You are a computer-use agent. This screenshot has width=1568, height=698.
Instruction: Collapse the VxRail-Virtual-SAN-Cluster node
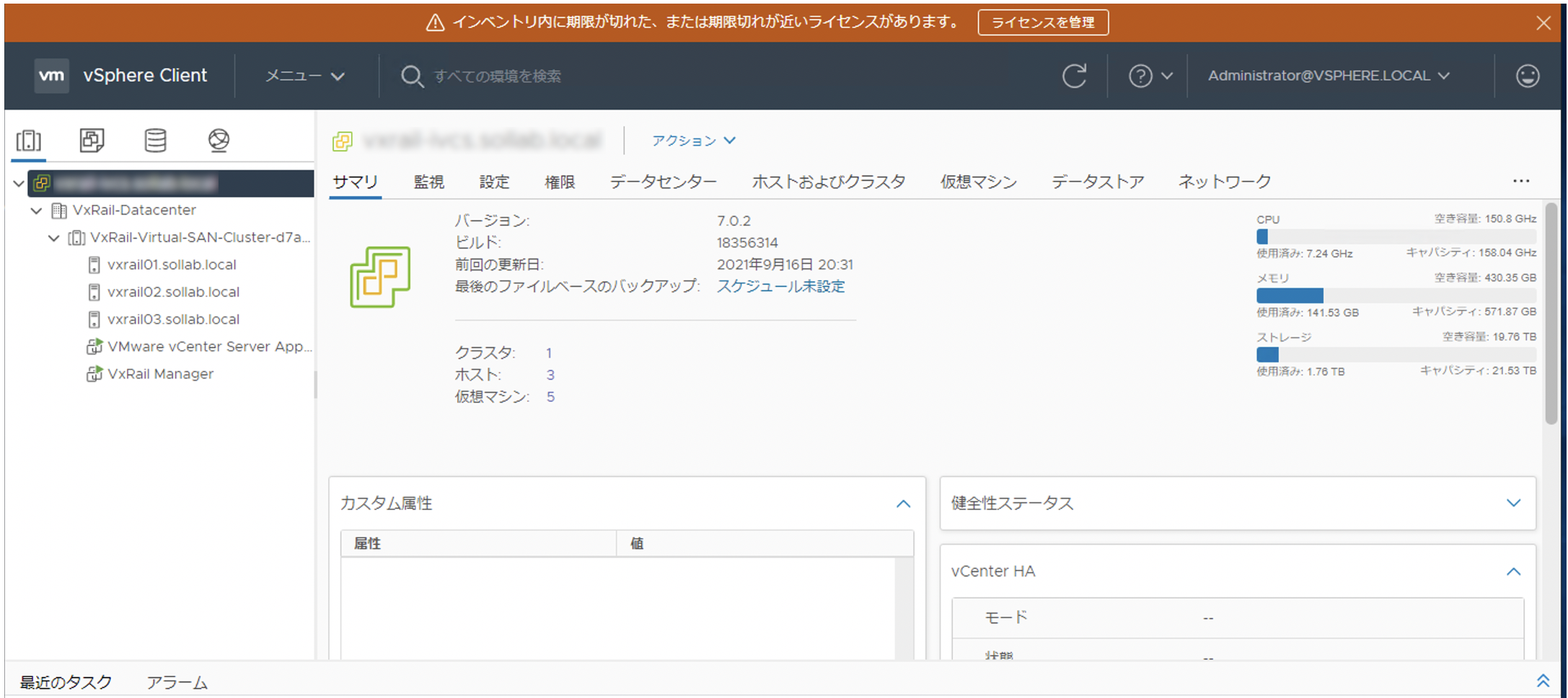(x=53, y=238)
